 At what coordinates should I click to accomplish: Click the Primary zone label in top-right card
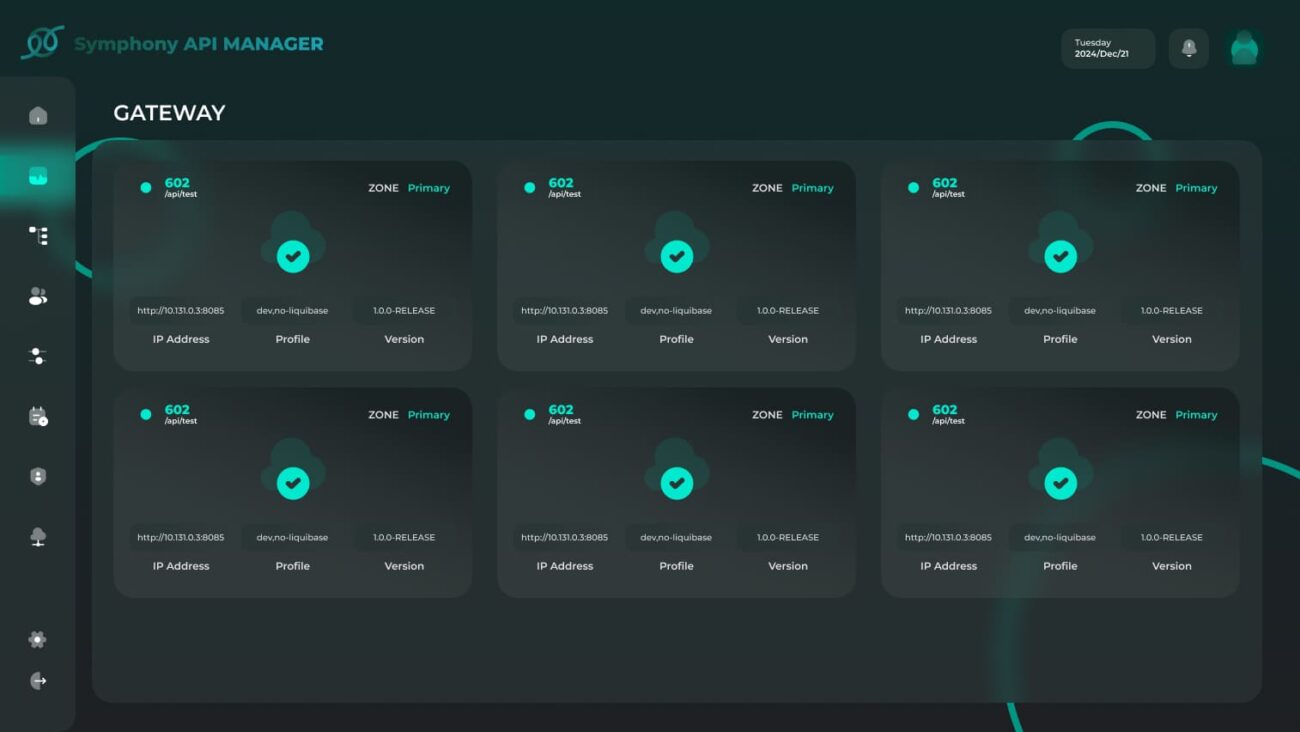(1196, 188)
